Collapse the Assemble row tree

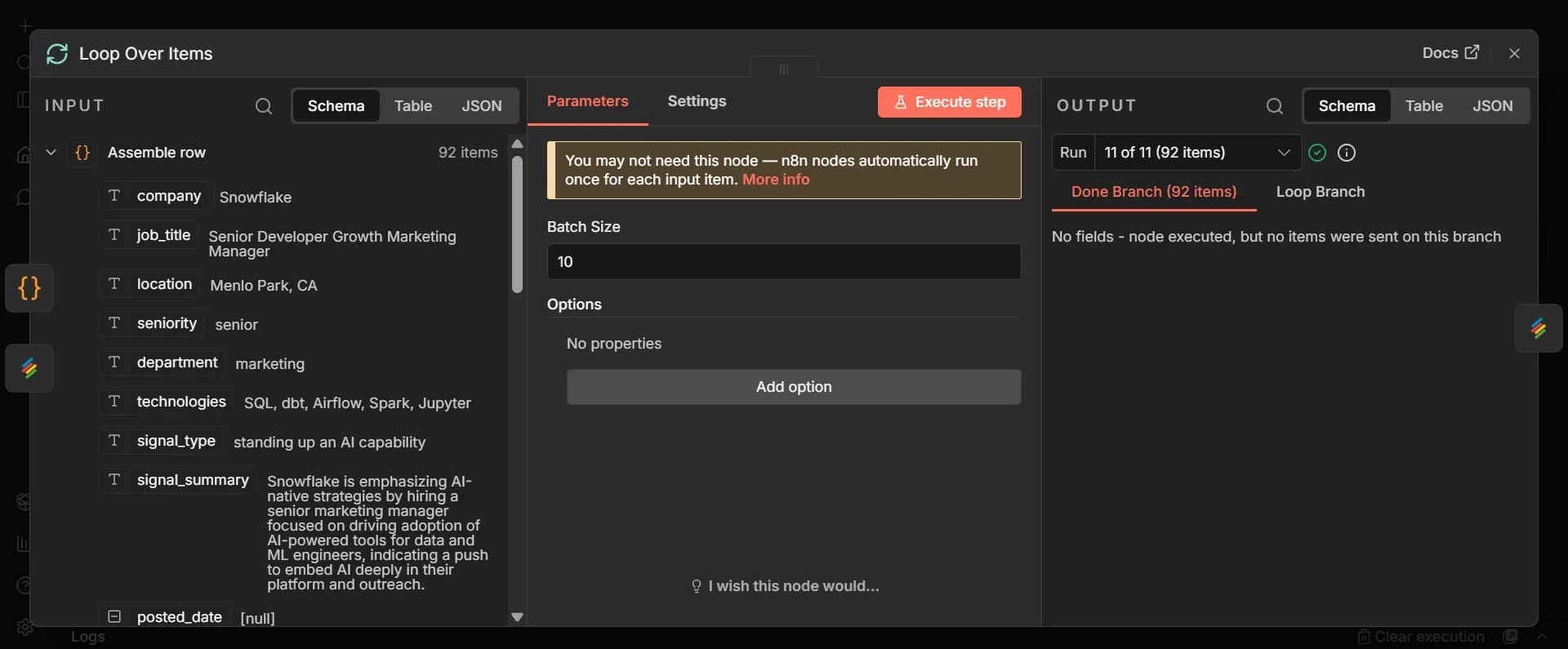click(x=51, y=153)
